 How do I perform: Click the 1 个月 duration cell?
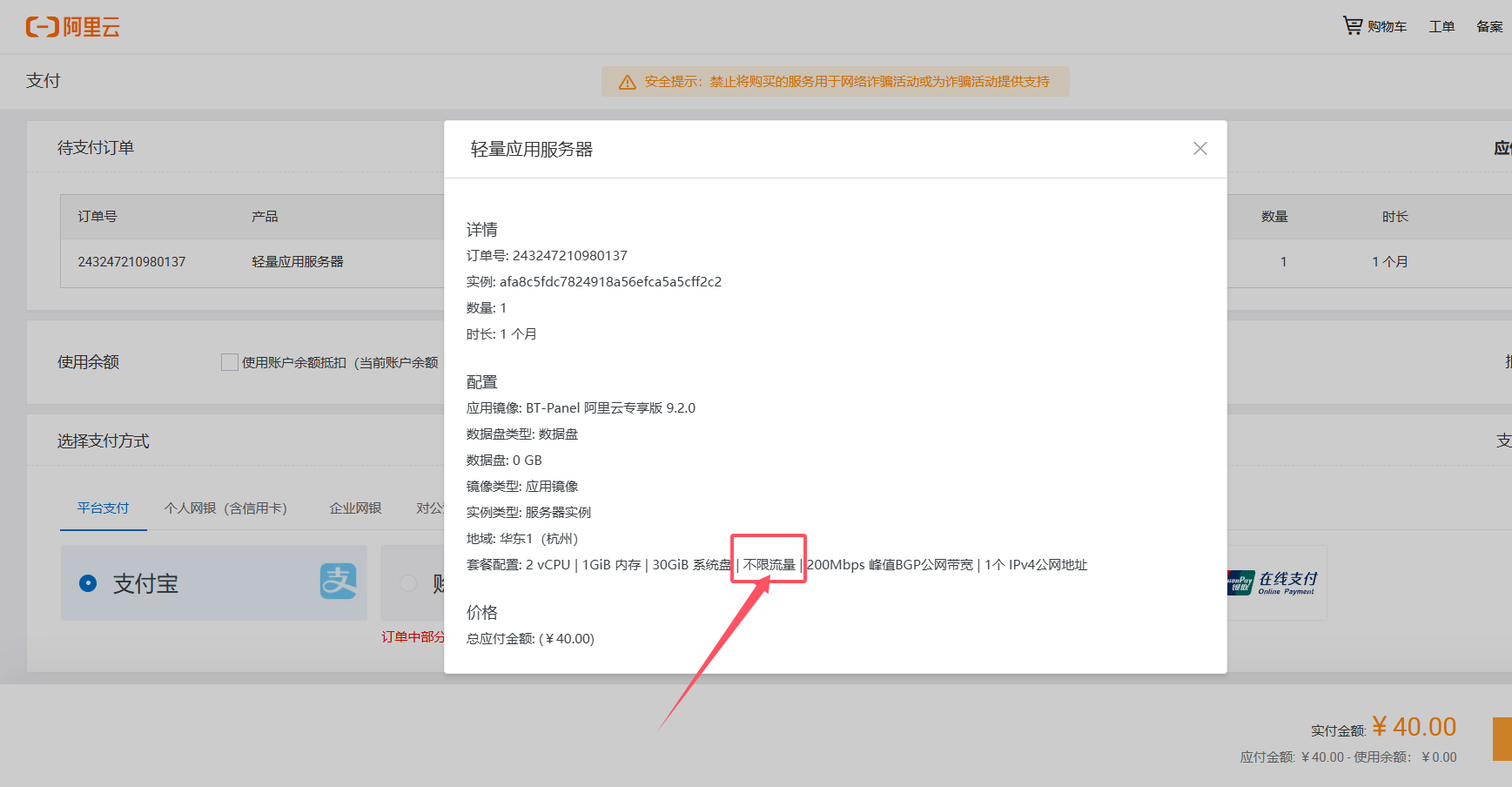[x=1390, y=262]
